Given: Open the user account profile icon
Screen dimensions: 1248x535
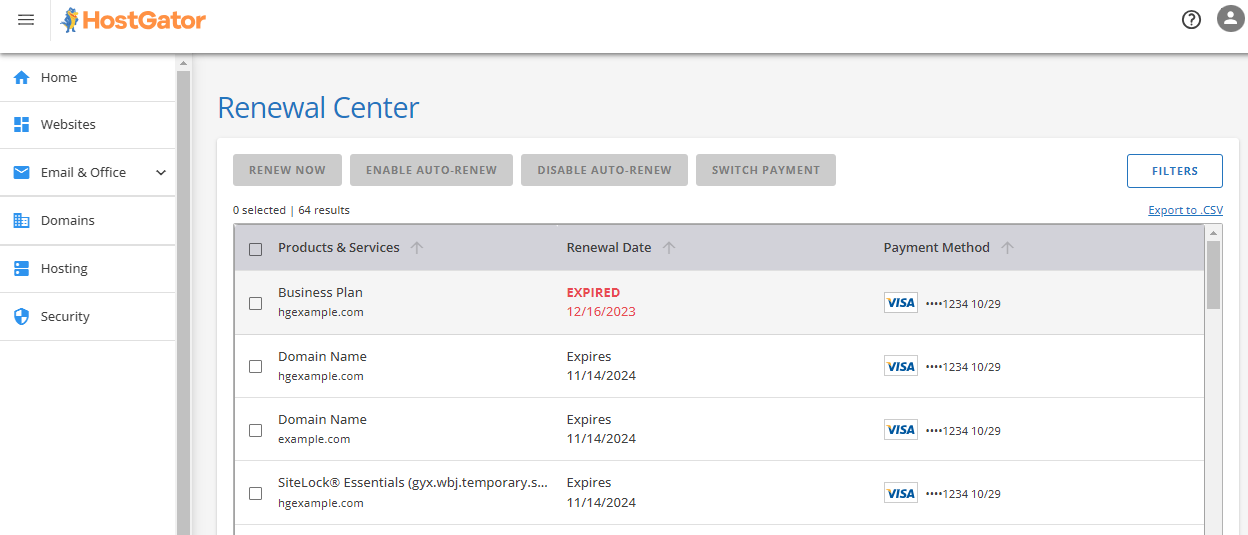Looking at the screenshot, I should click(1230, 19).
